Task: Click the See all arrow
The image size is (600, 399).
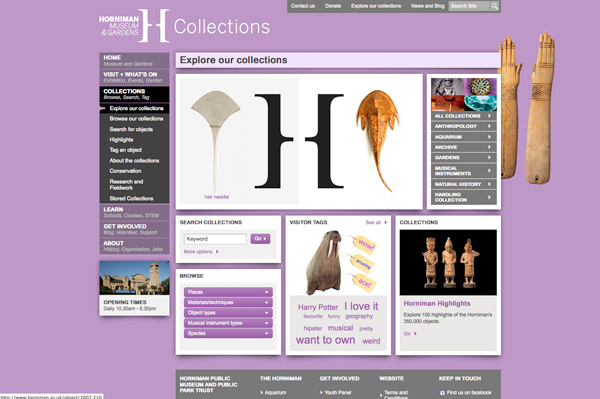Action: [x=386, y=222]
